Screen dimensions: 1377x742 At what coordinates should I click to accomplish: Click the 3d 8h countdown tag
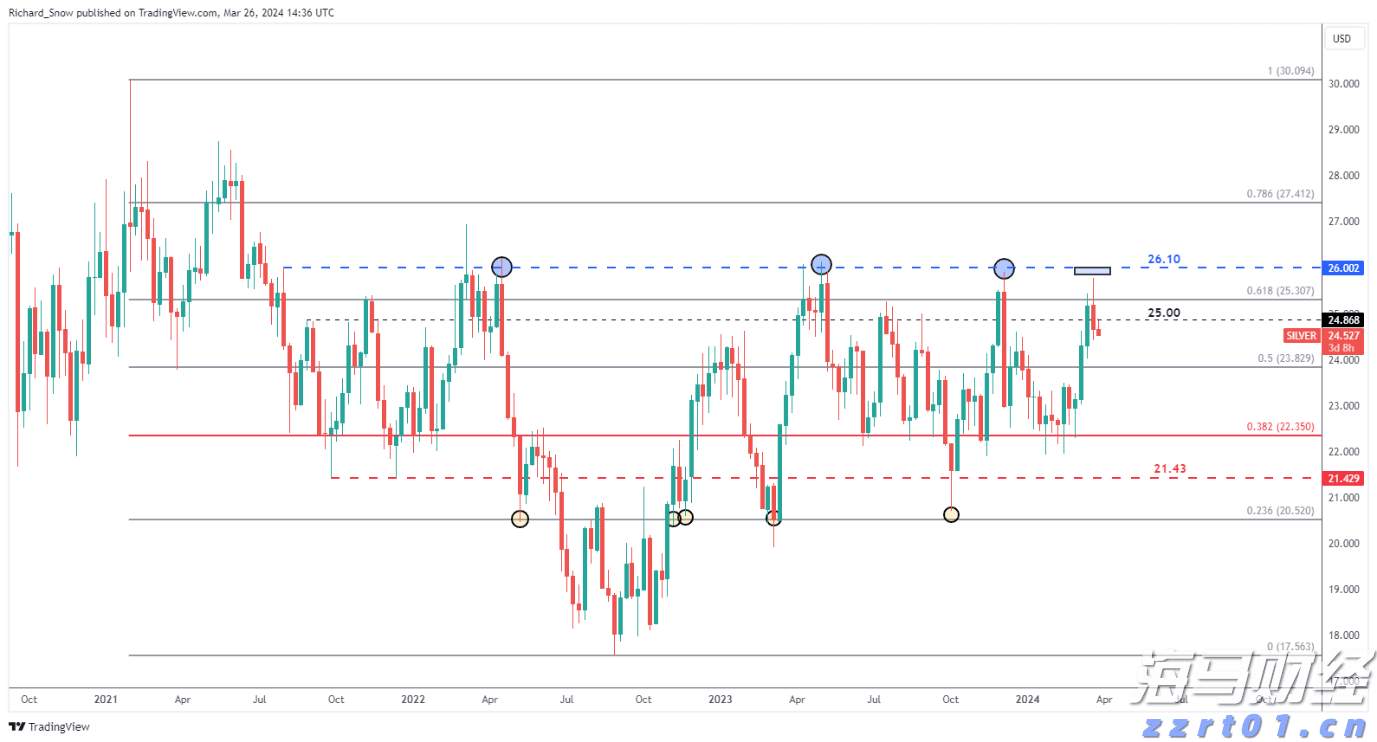(x=1341, y=348)
